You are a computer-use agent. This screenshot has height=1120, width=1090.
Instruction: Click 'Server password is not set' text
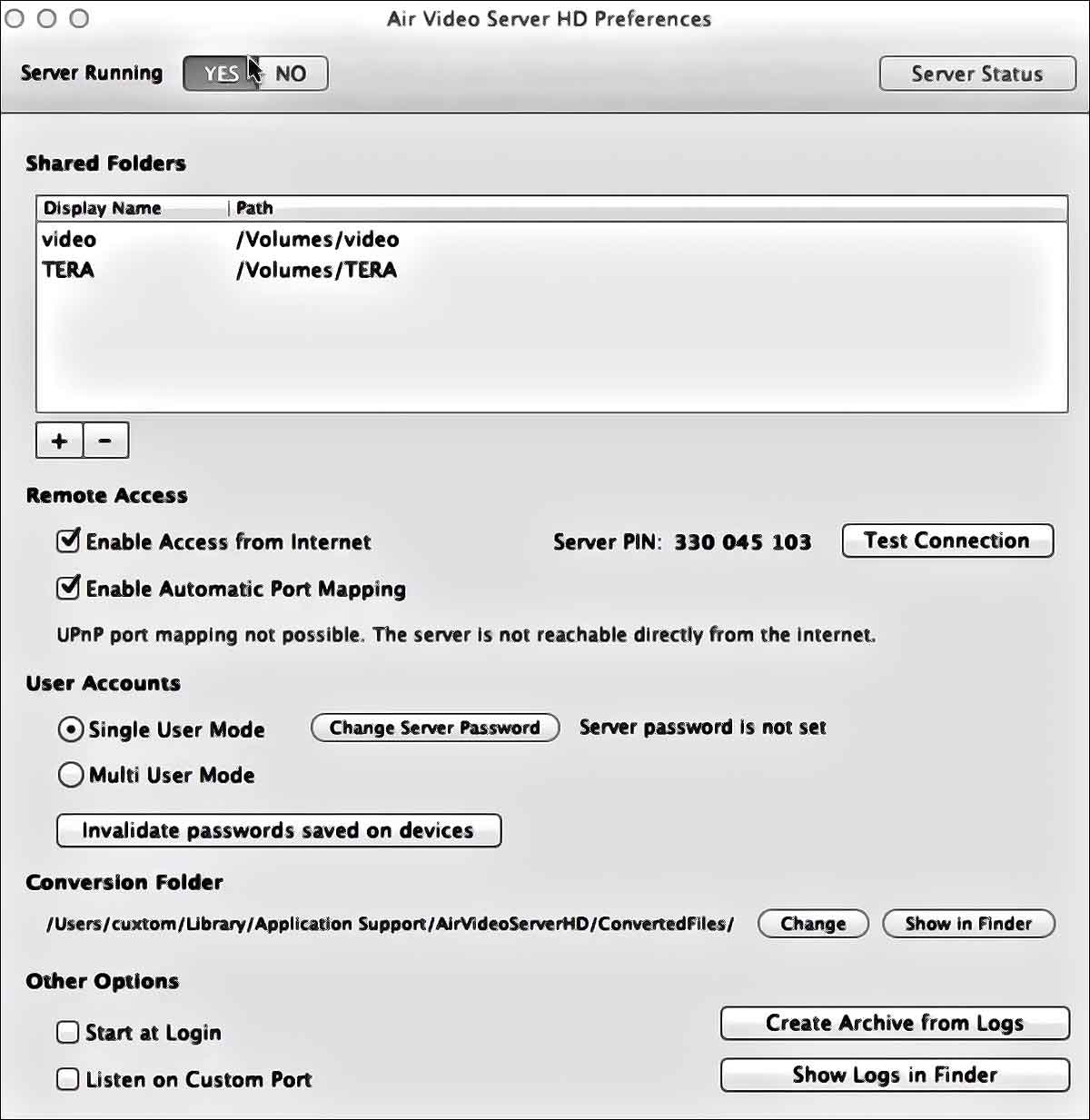click(x=703, y=728)
